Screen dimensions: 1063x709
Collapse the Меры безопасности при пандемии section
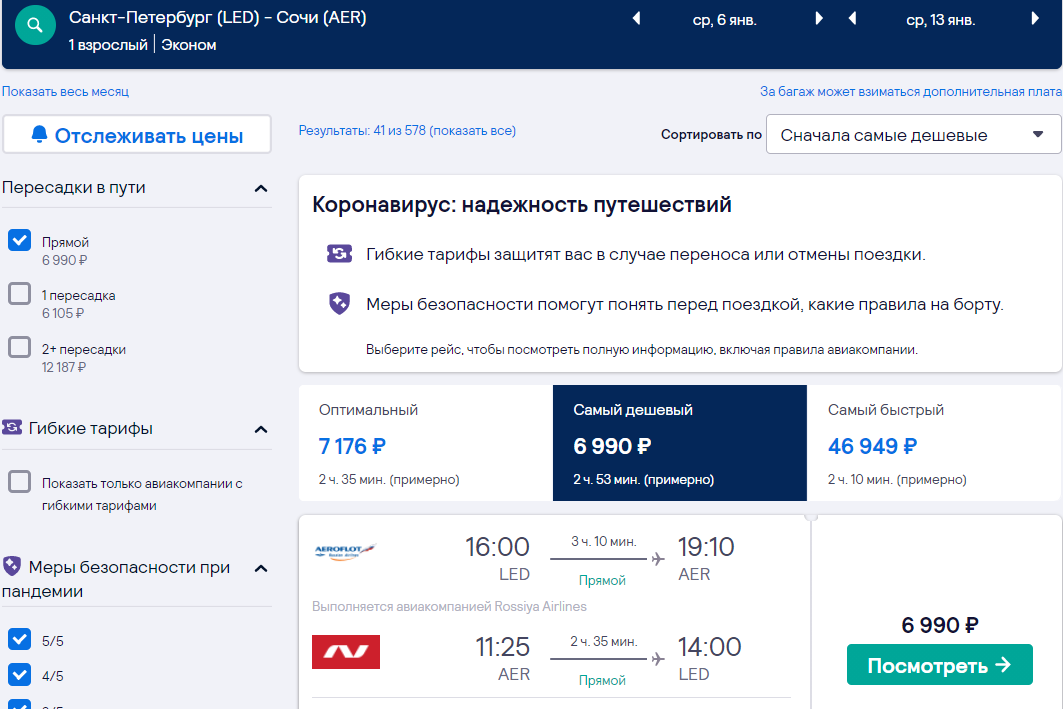[261, 568]
